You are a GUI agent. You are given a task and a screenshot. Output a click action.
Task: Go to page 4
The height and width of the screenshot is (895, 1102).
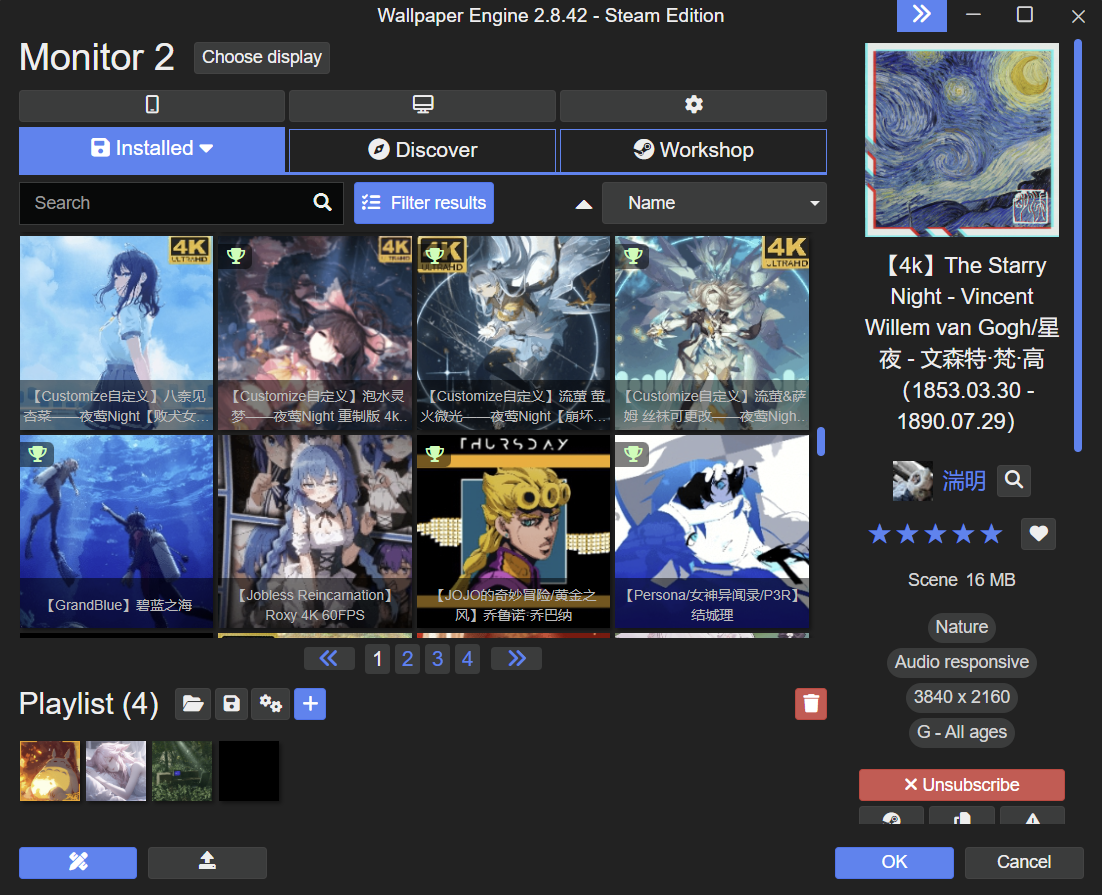pyautogui.click(x=467, y=659)
